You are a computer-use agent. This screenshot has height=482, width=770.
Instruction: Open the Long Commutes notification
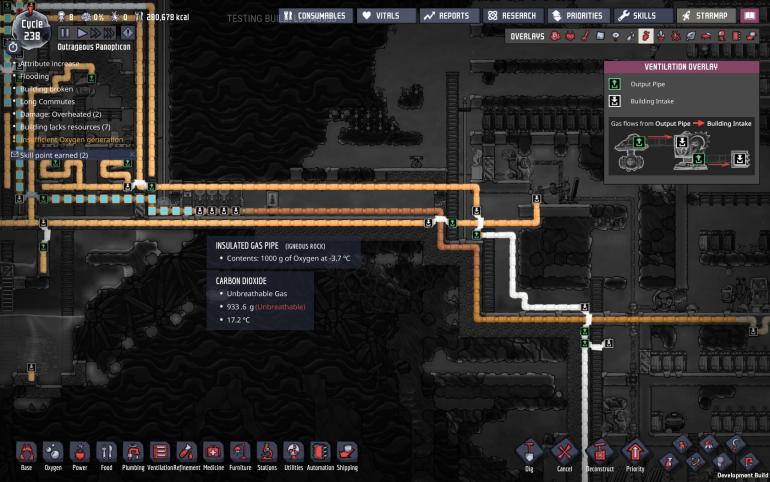pos(47,102)
